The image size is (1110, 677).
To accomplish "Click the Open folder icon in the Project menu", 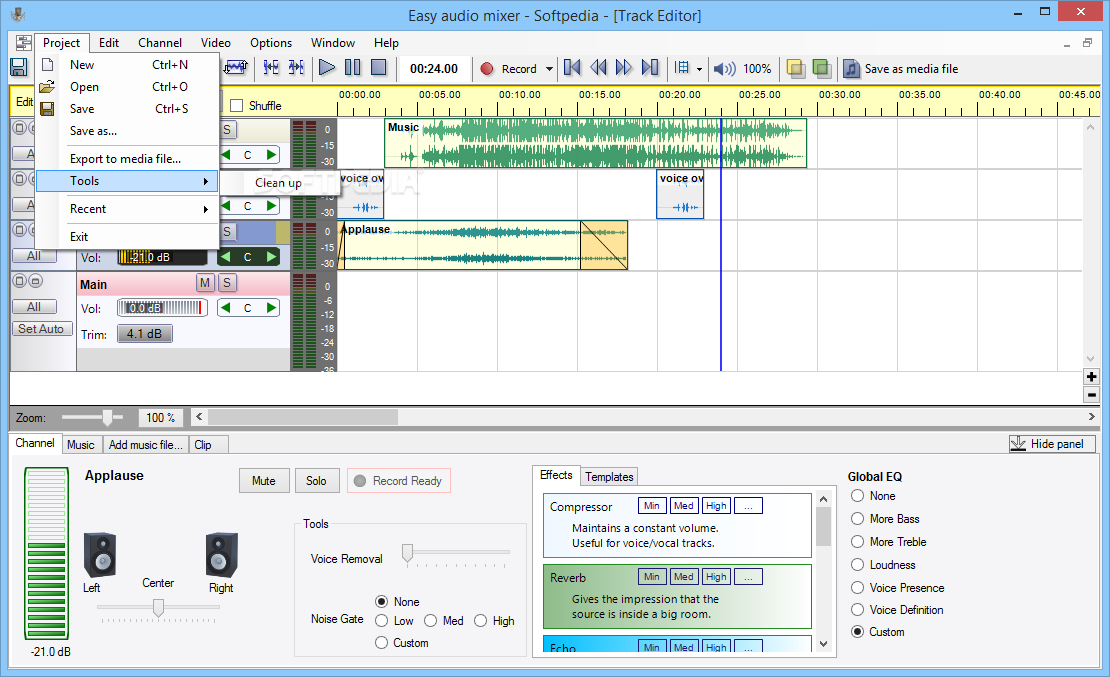I will point(47,86).
